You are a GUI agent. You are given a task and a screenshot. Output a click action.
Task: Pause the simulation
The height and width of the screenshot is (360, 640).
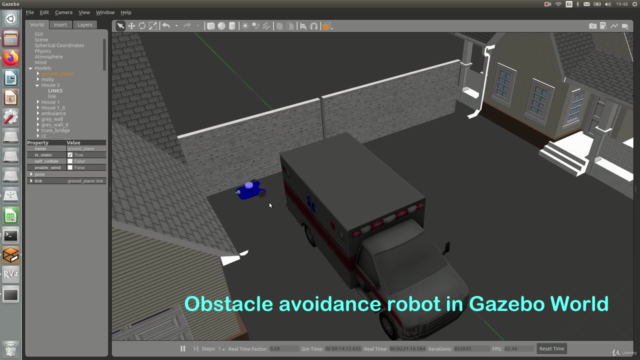pos(183,349)
